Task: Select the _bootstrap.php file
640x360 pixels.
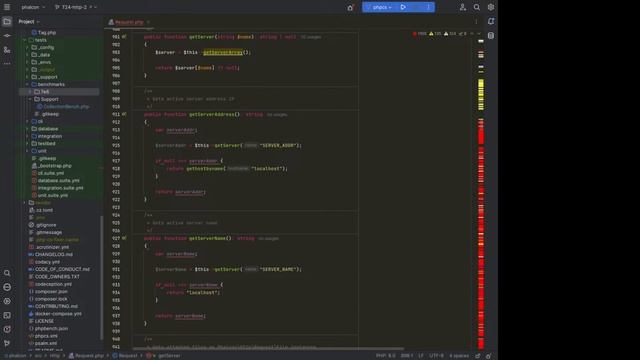Action: (51, 166)
